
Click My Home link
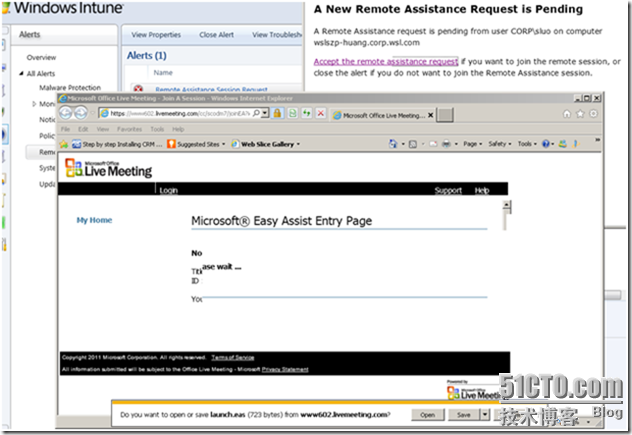click(94, 220)
